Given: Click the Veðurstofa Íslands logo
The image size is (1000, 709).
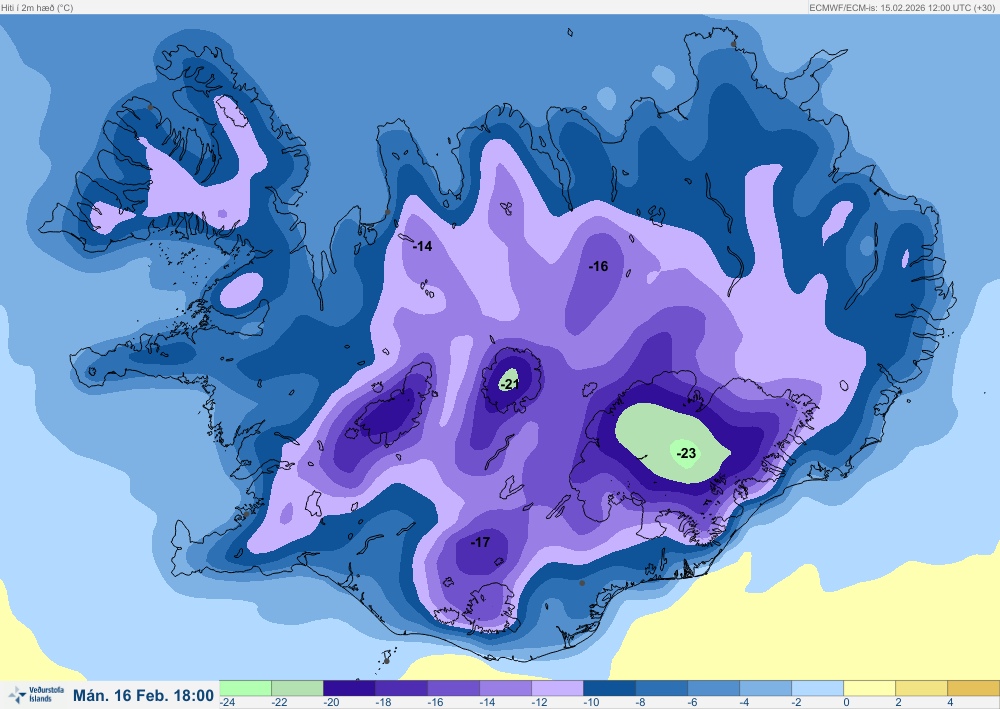Looking at the screenshot, I should [37, 695].
